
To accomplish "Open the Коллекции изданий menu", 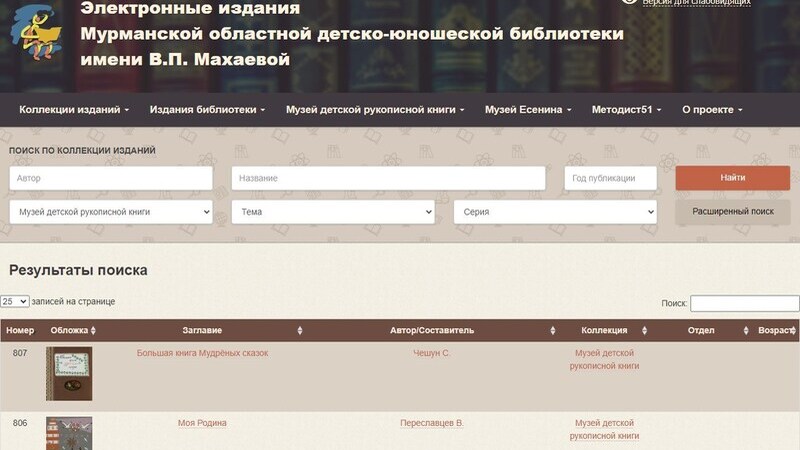I will click(74, 110).
